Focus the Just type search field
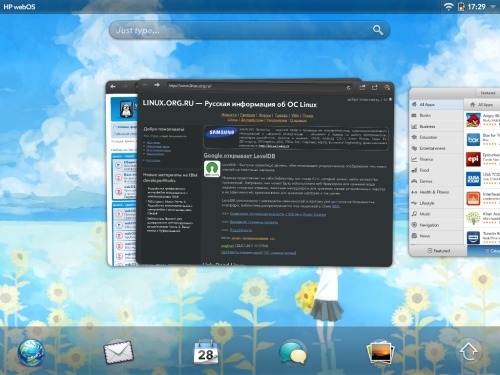Viewport: 500px width, 375px height. click(249, 30)
